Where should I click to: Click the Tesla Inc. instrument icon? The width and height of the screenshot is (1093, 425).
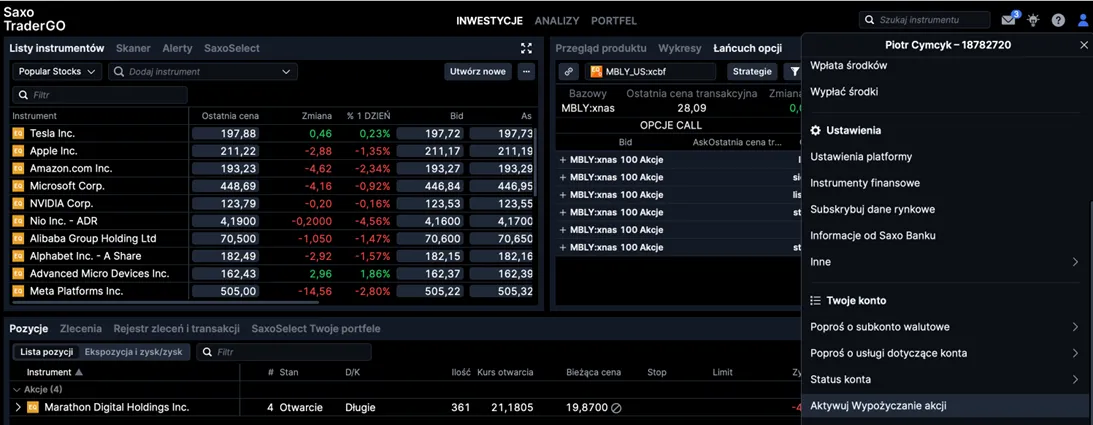[x=18, y=133]
